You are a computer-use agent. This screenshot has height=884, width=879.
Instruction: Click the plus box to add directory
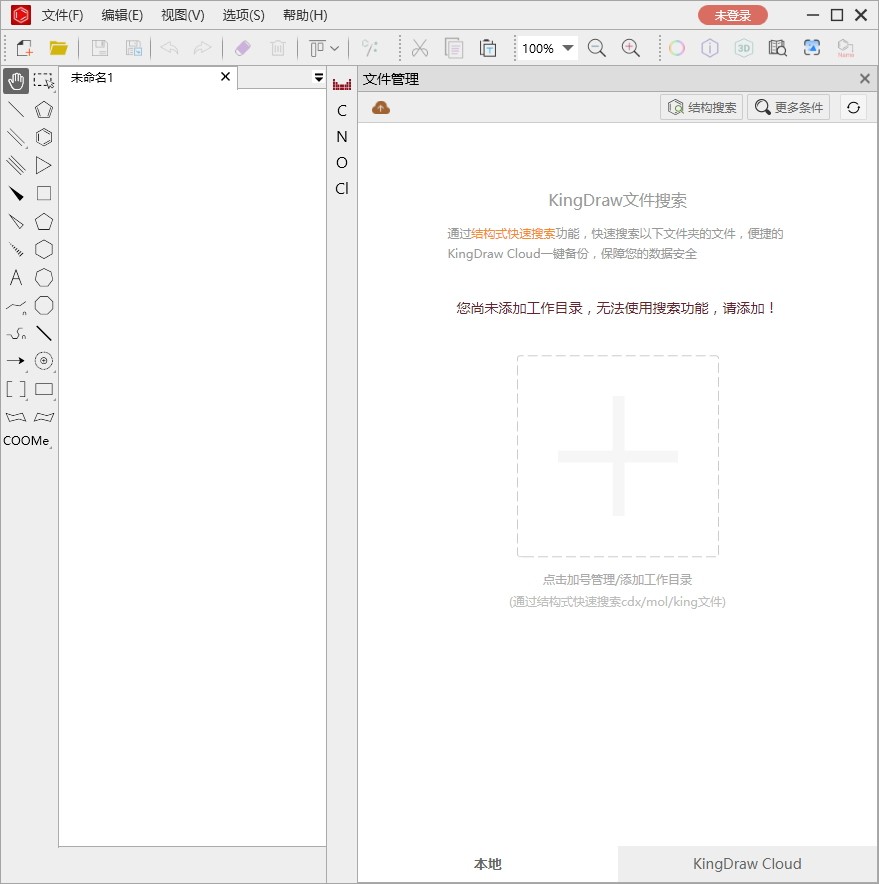[618, 456]
